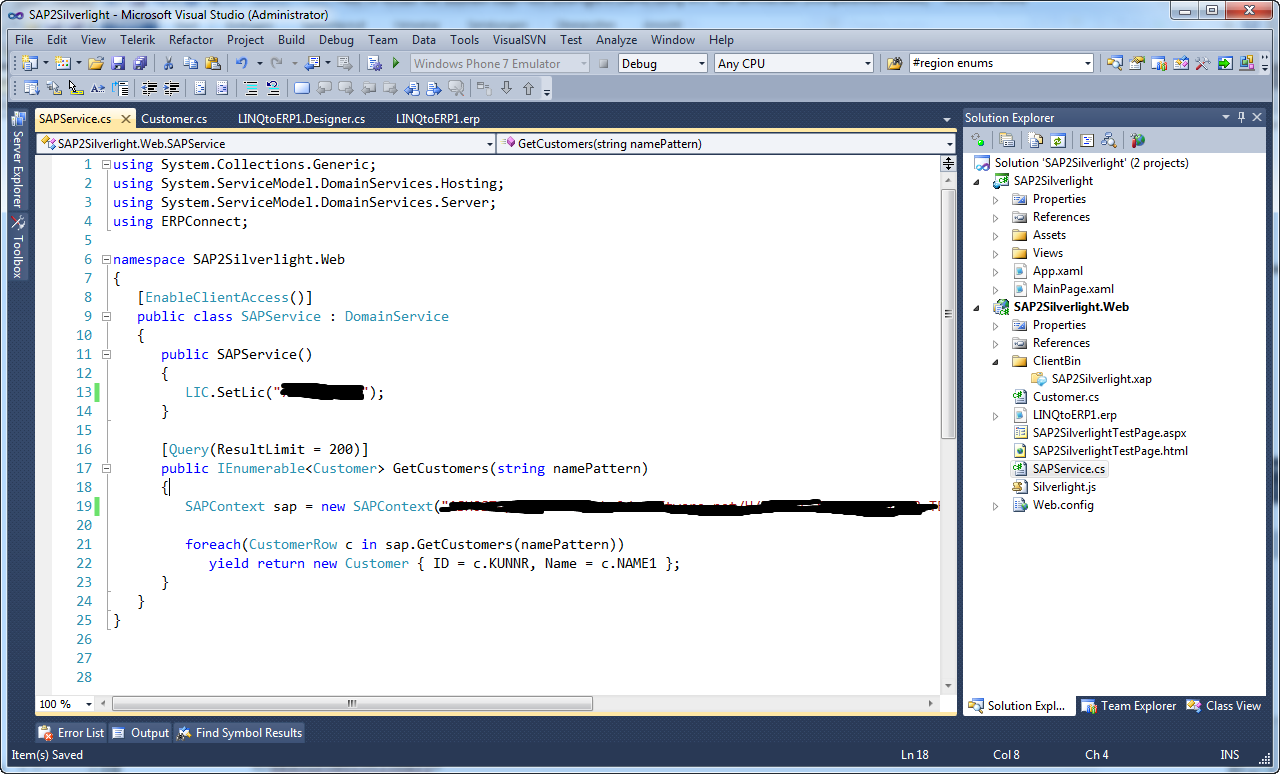Switch to the LINQtoERP1.erp tab
The width and height of the screenshot is (1280, 774).
[x=438, y=119]
